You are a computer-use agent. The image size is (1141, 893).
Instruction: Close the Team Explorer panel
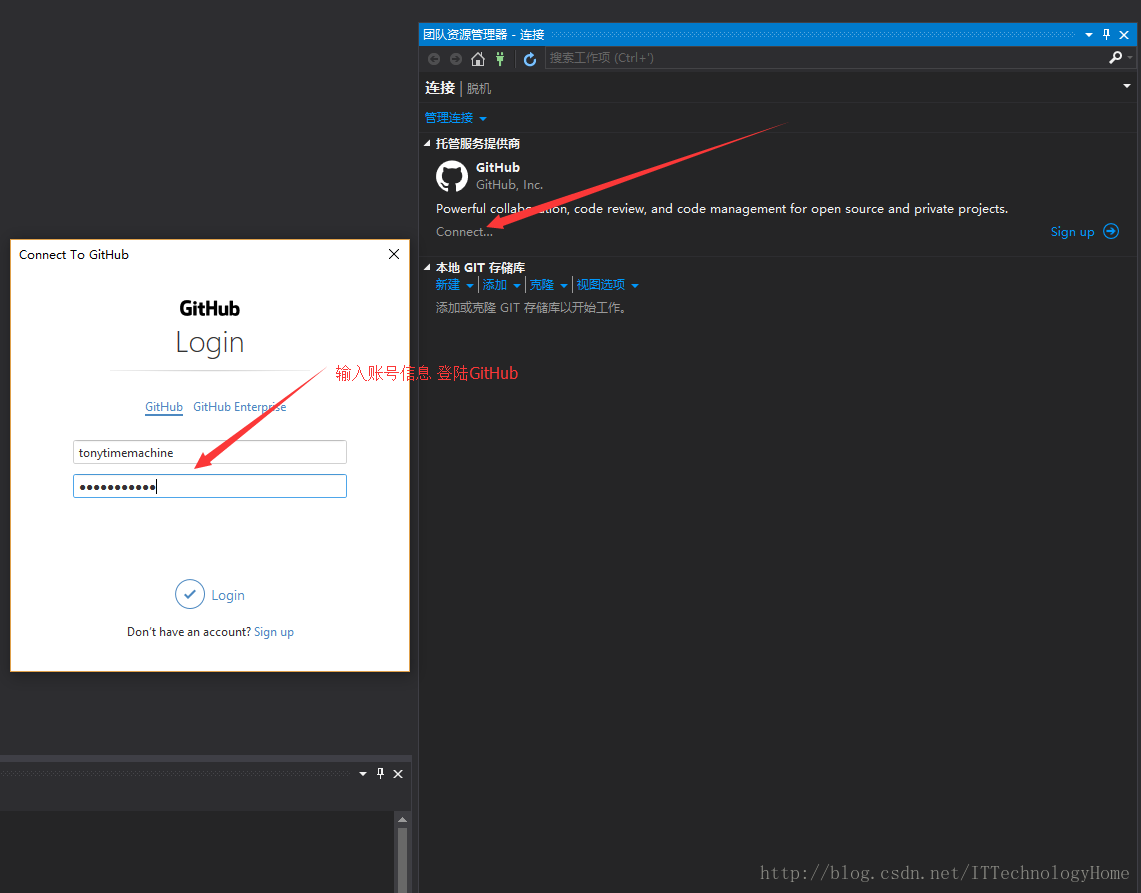1124,34
